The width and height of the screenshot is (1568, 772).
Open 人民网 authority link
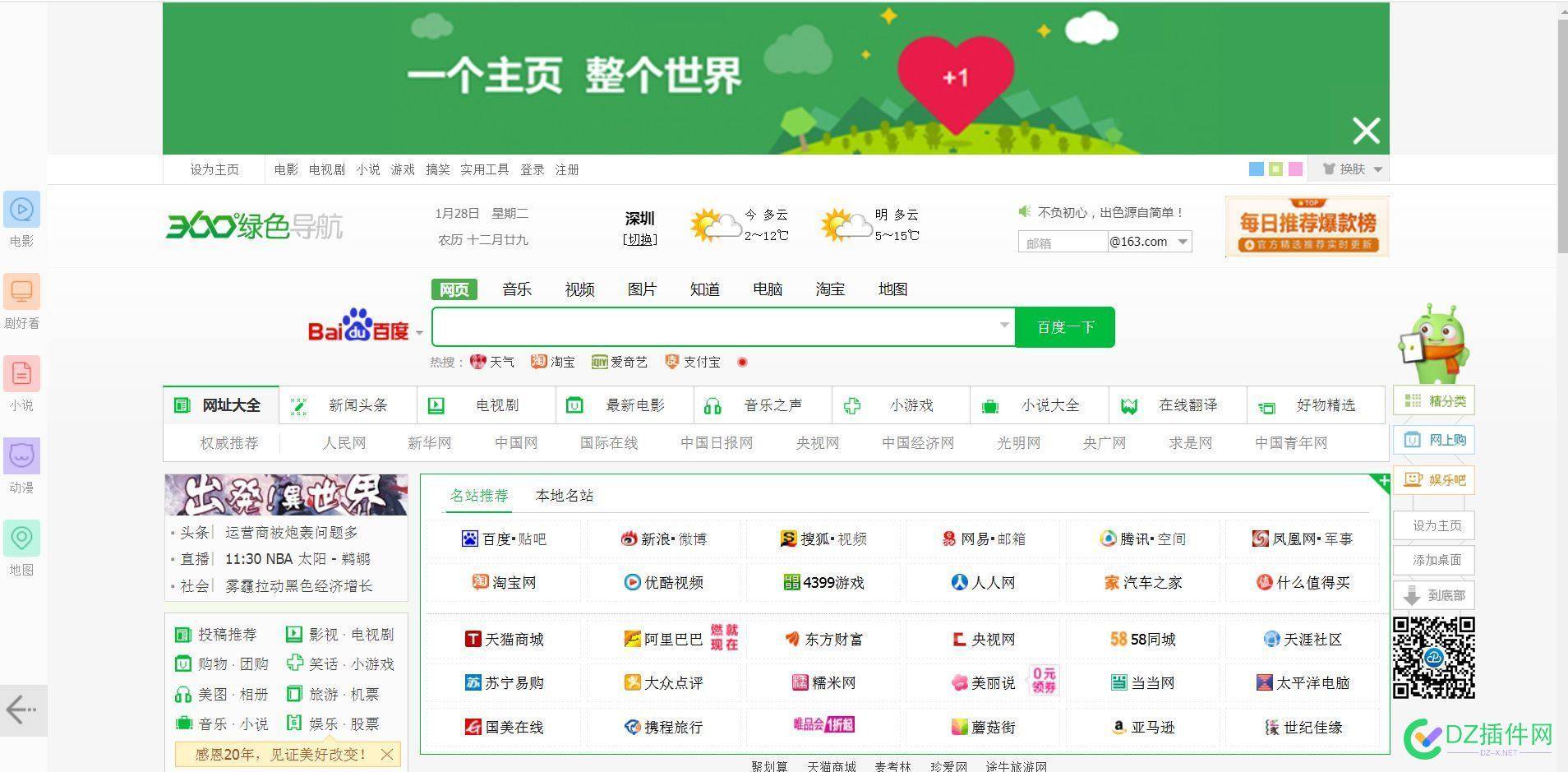[344, 443]
